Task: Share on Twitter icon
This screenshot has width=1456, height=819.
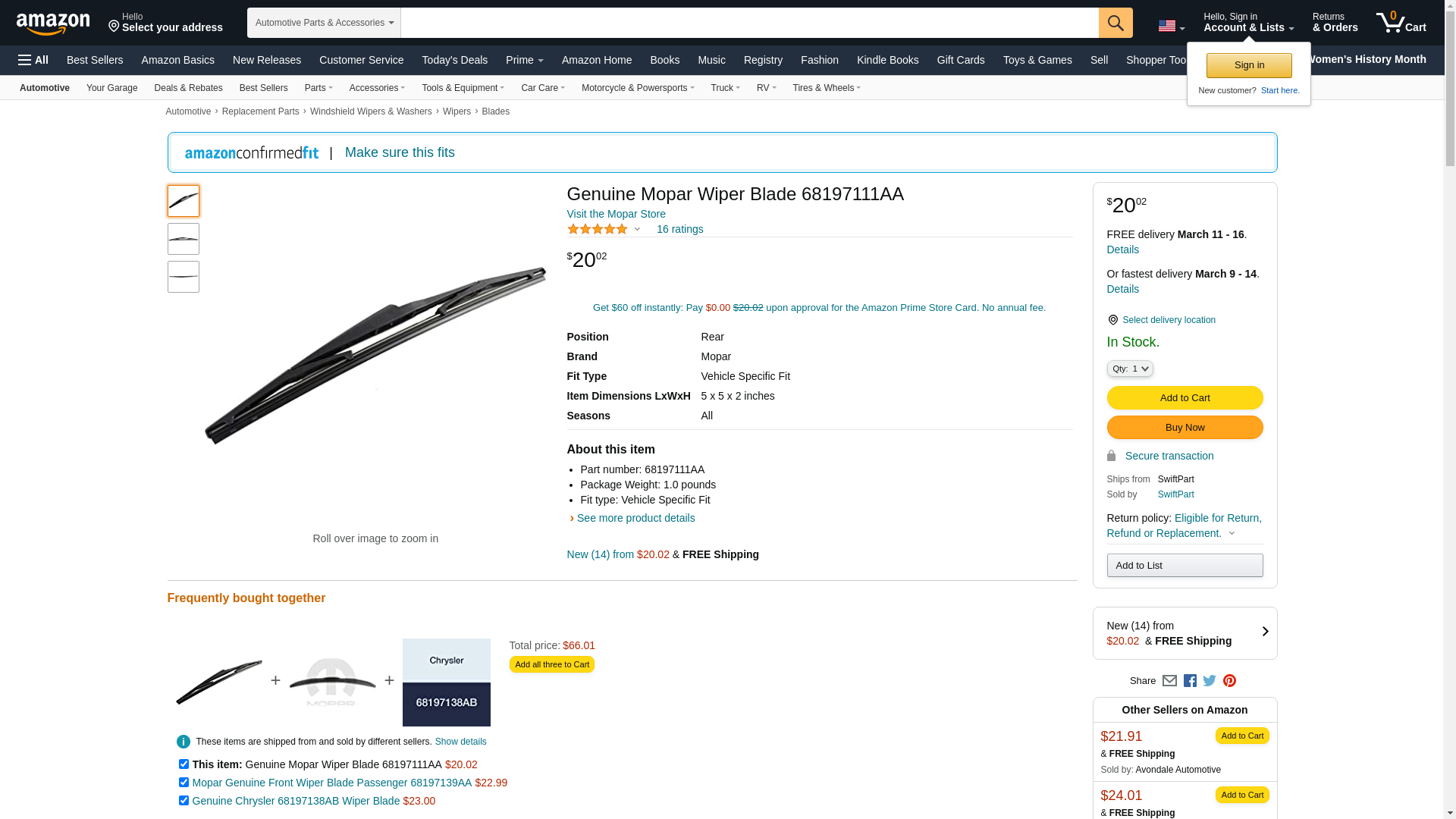Action: [x=1210, y=681]
